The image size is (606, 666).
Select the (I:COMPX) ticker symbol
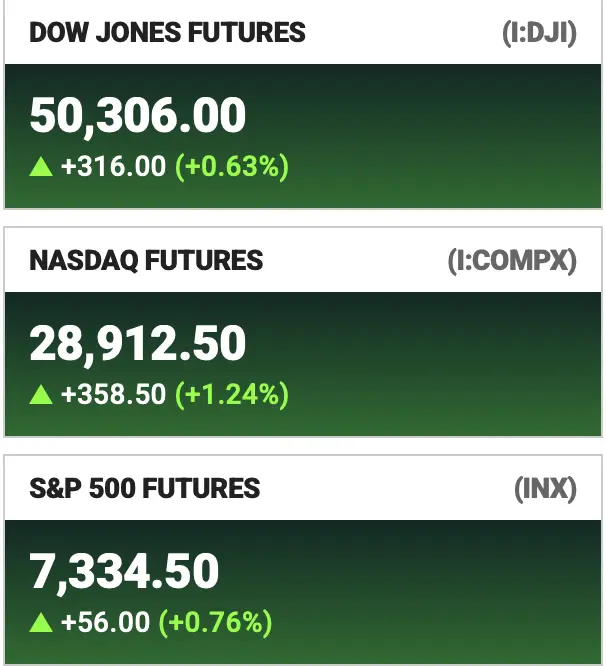[x=513, y=260]
